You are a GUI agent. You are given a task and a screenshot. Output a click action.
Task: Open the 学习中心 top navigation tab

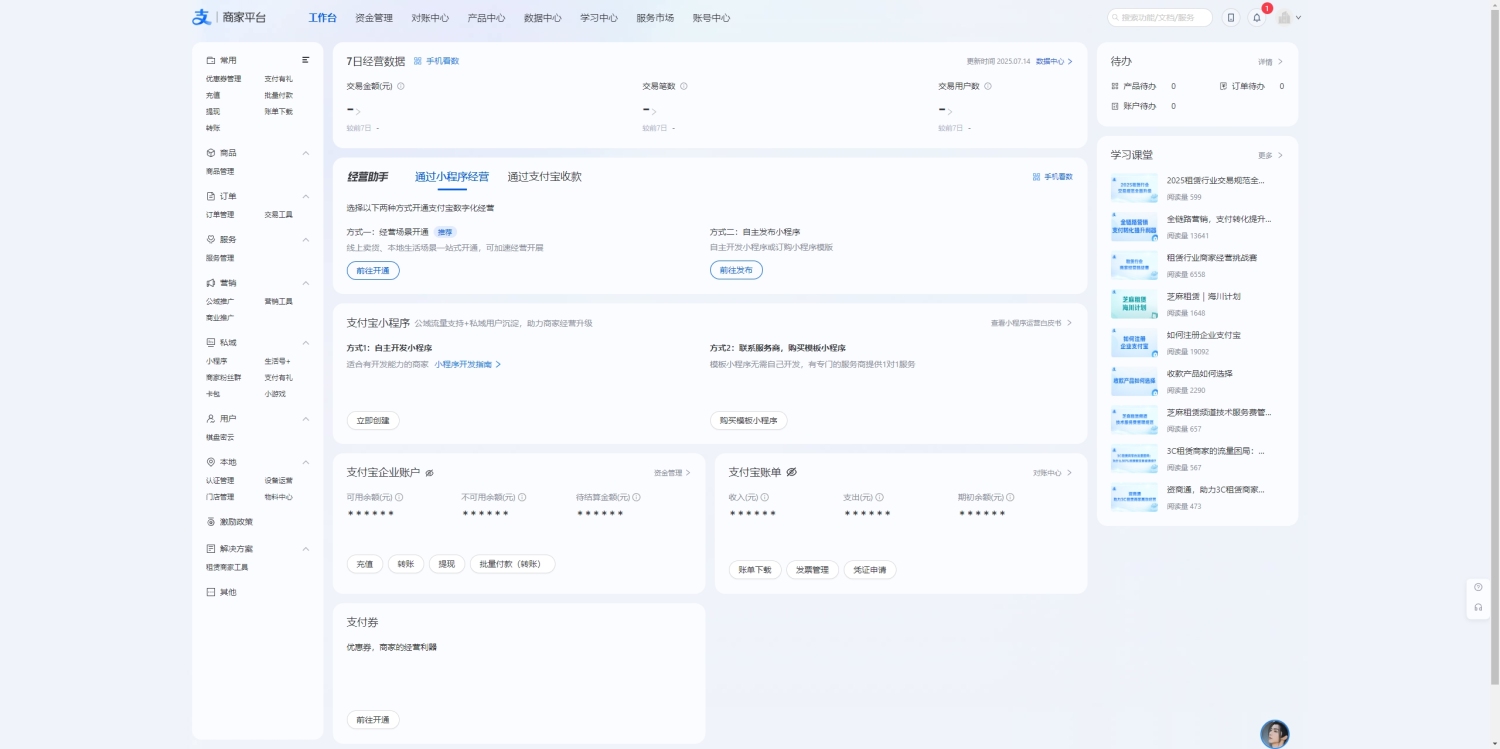point(599,18)
